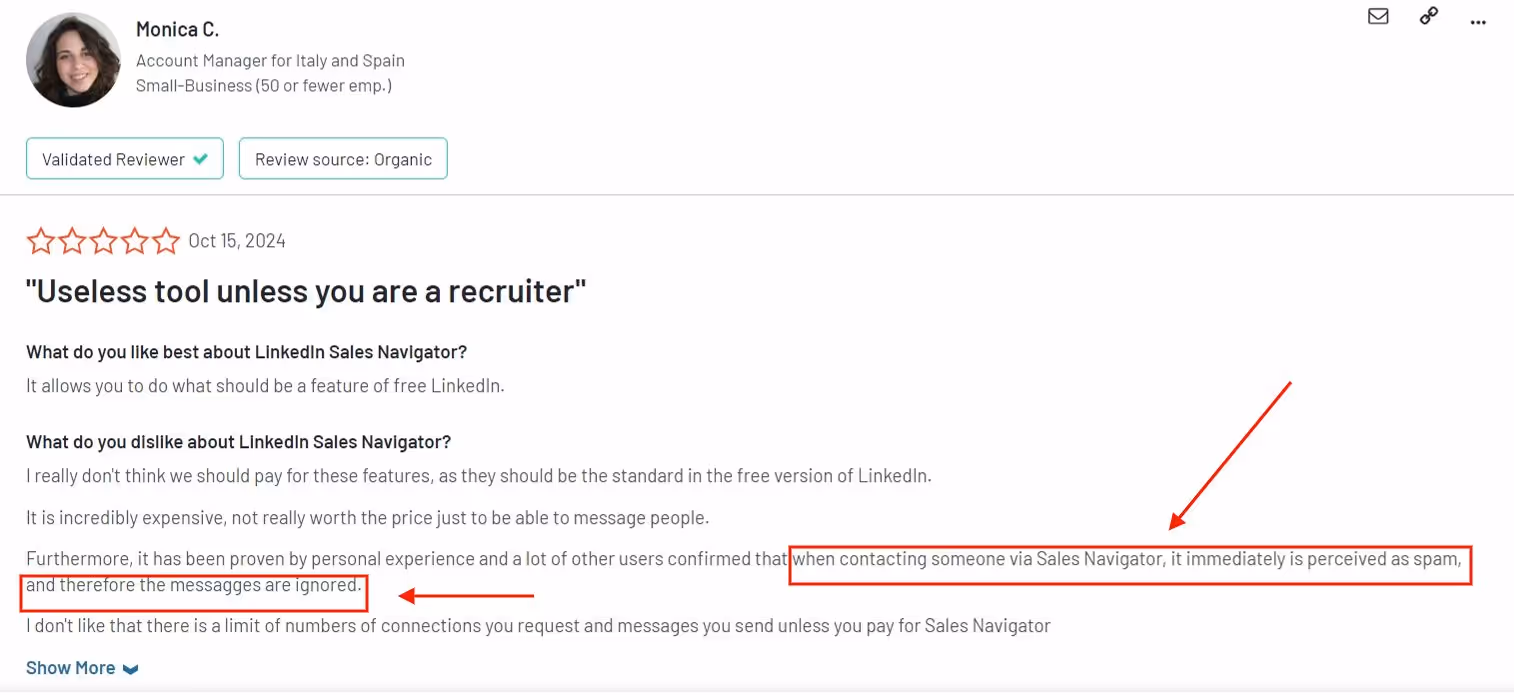Screen dimensions: 1514x700
Task: Click the downward chevron next to Show More
Action: [132, 668]
